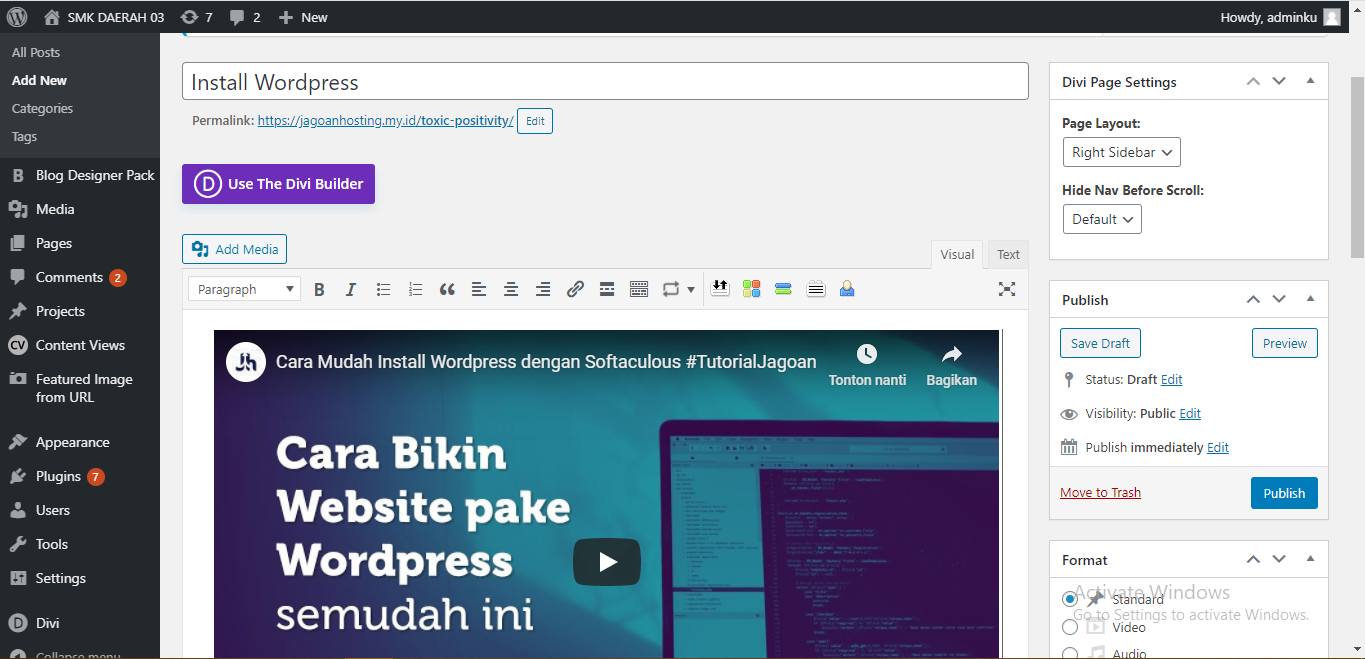Click the four colored squares shortcode icon
This screenshot has height=659, width=1365.
coord(752,288)
